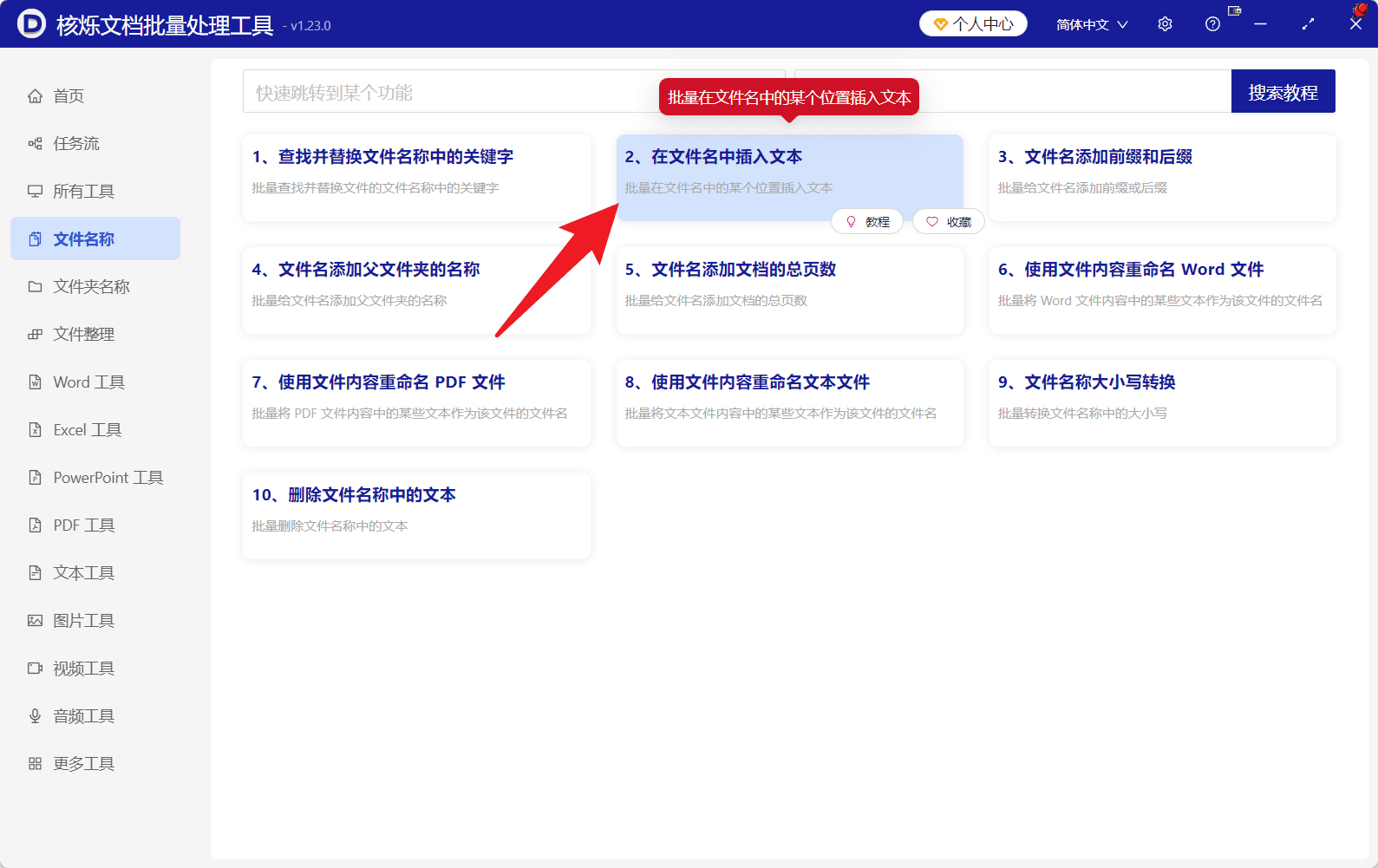Select Excel 工具 in the sidebar
The width and height of the screenshot is (1378, 868).
coord(95,430)
